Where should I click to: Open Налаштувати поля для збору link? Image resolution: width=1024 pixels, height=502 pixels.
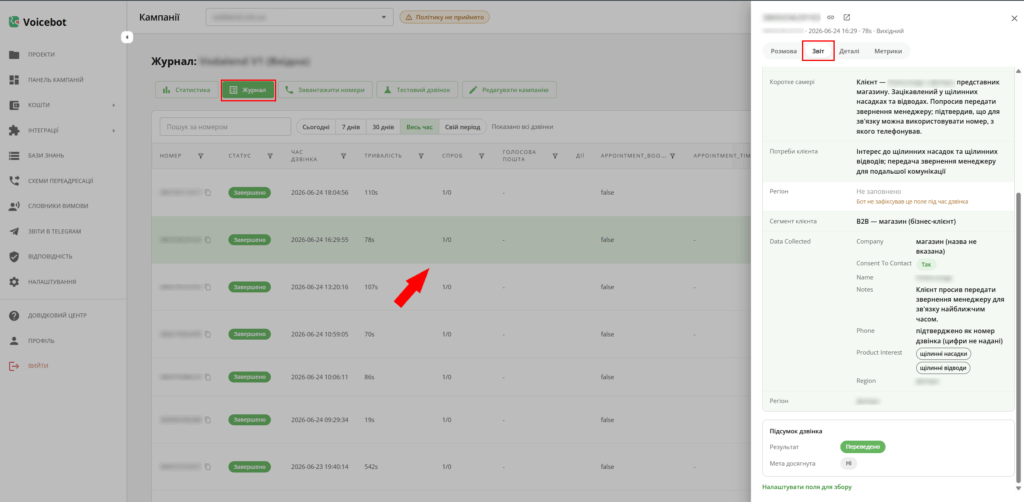pos(807,487)
